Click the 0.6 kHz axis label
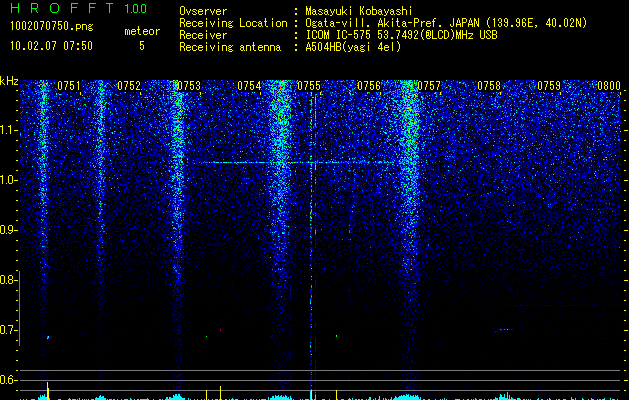629x400 pixels. click(8, 380)
